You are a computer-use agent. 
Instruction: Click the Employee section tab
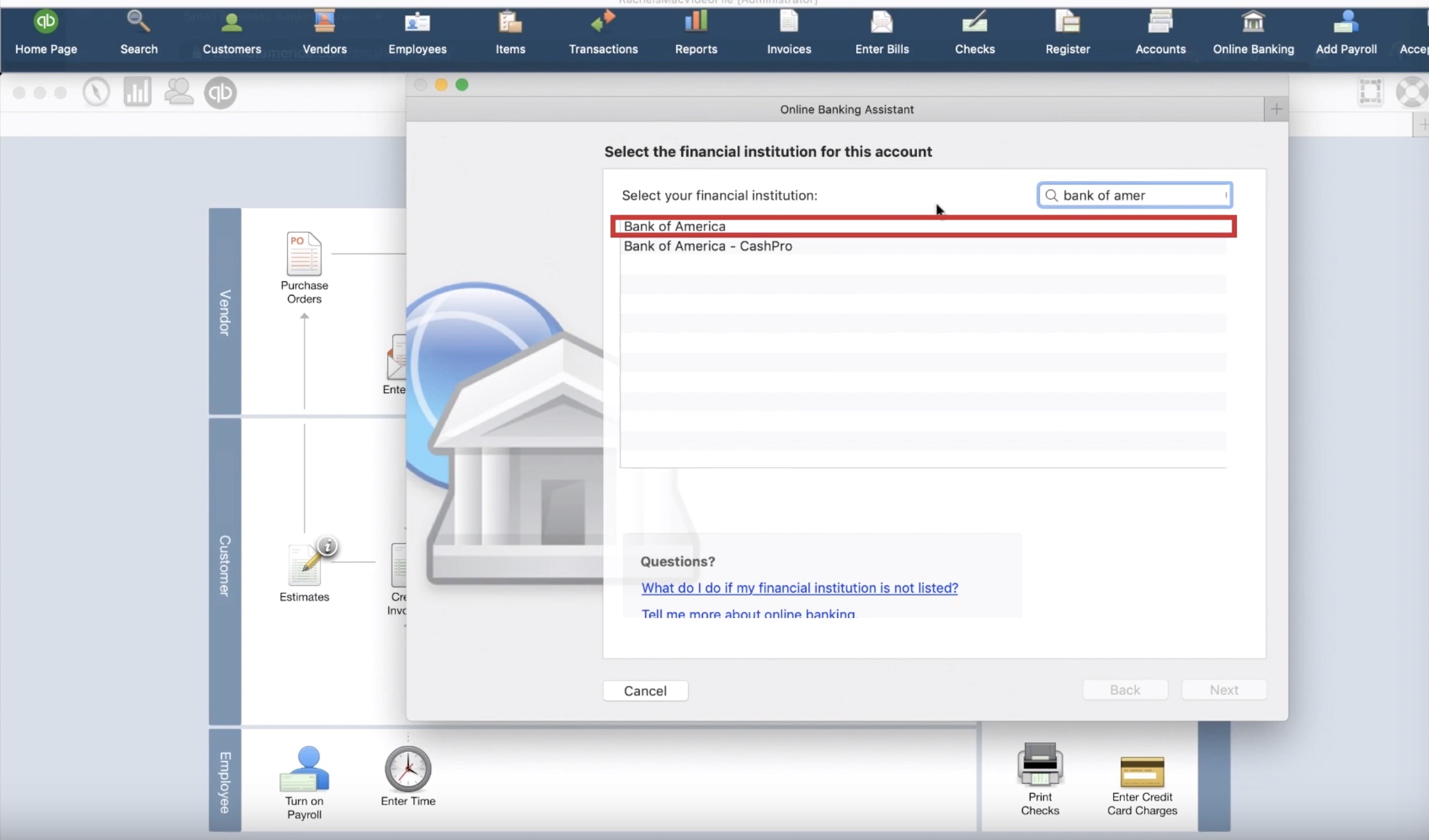click(x=225, y=781)
